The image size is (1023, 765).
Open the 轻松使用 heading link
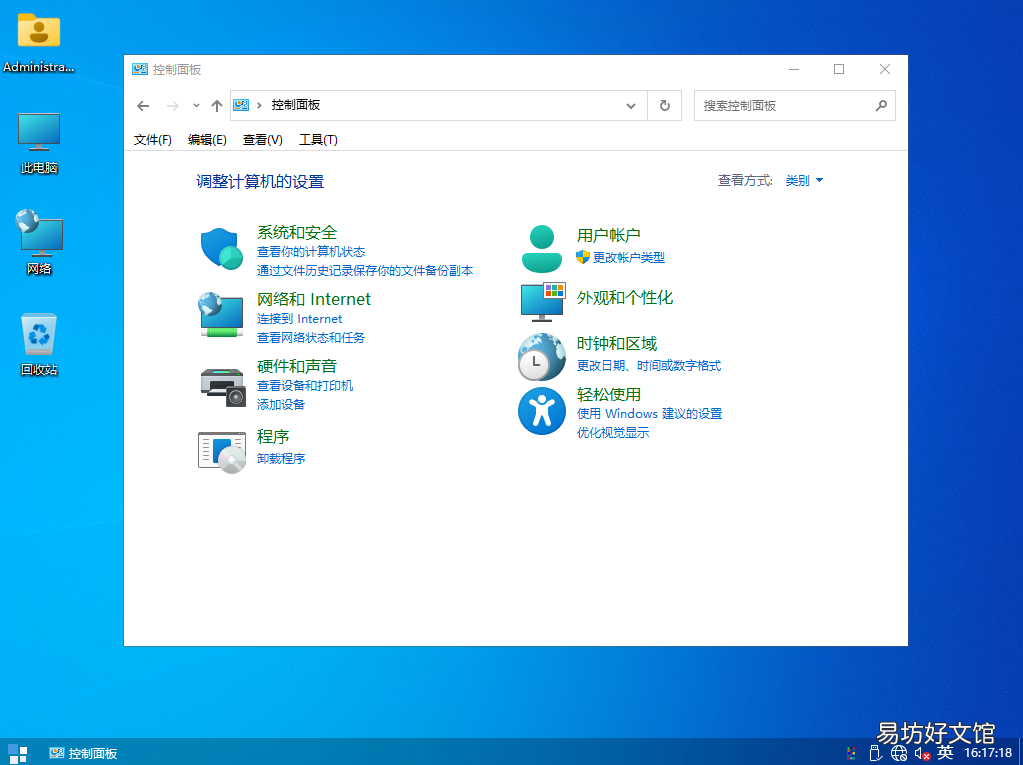(x=608, y=395)
